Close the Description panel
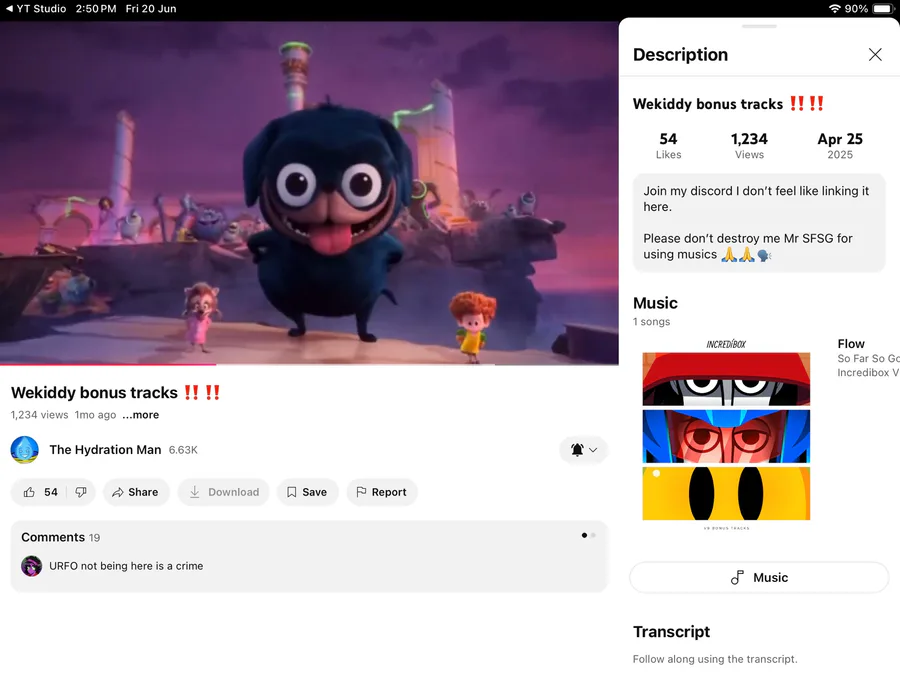This screenshot has width=900, height=675. 875,55
